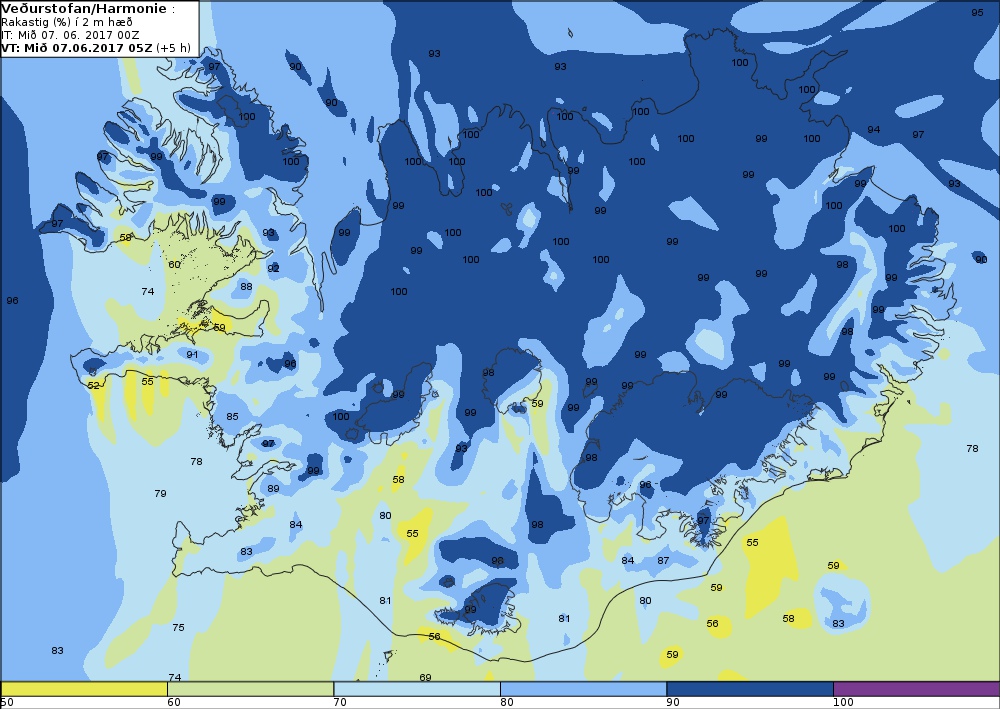The image size is (1000, 709).
Task: Click the humidity value '85' on the map
Action: point(232,416)
